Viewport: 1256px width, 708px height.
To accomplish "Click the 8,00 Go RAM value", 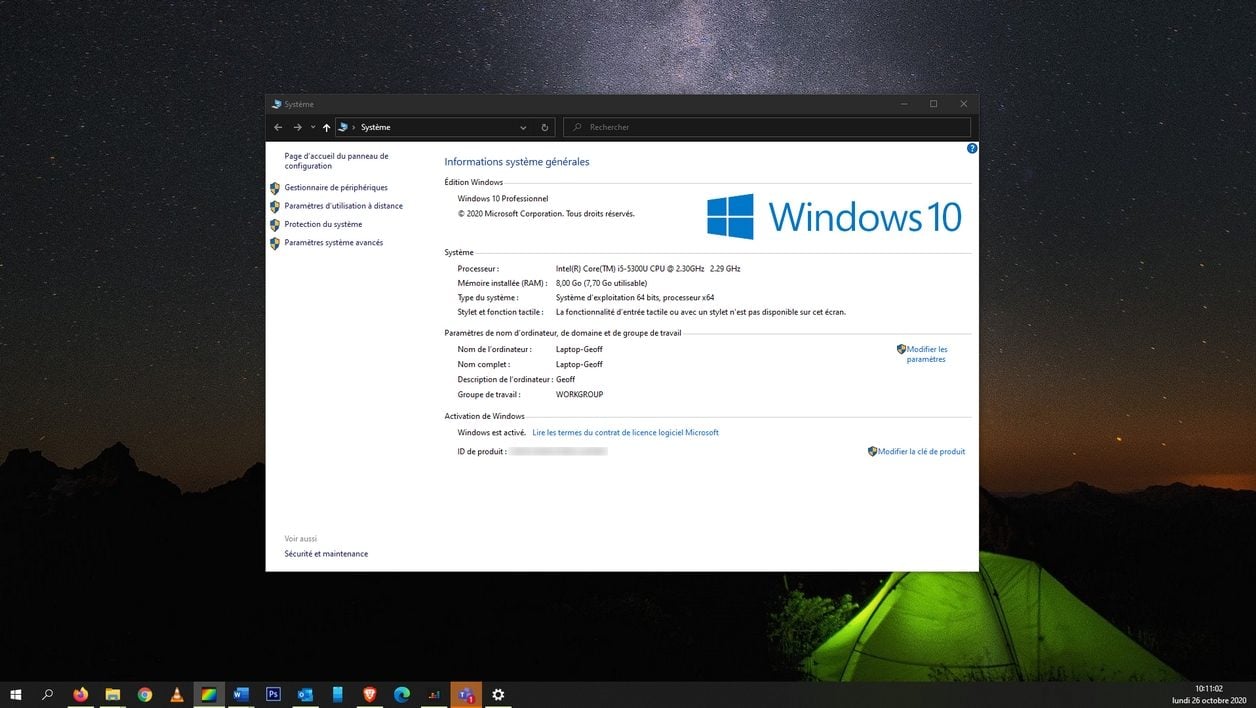I will point(601,283).
